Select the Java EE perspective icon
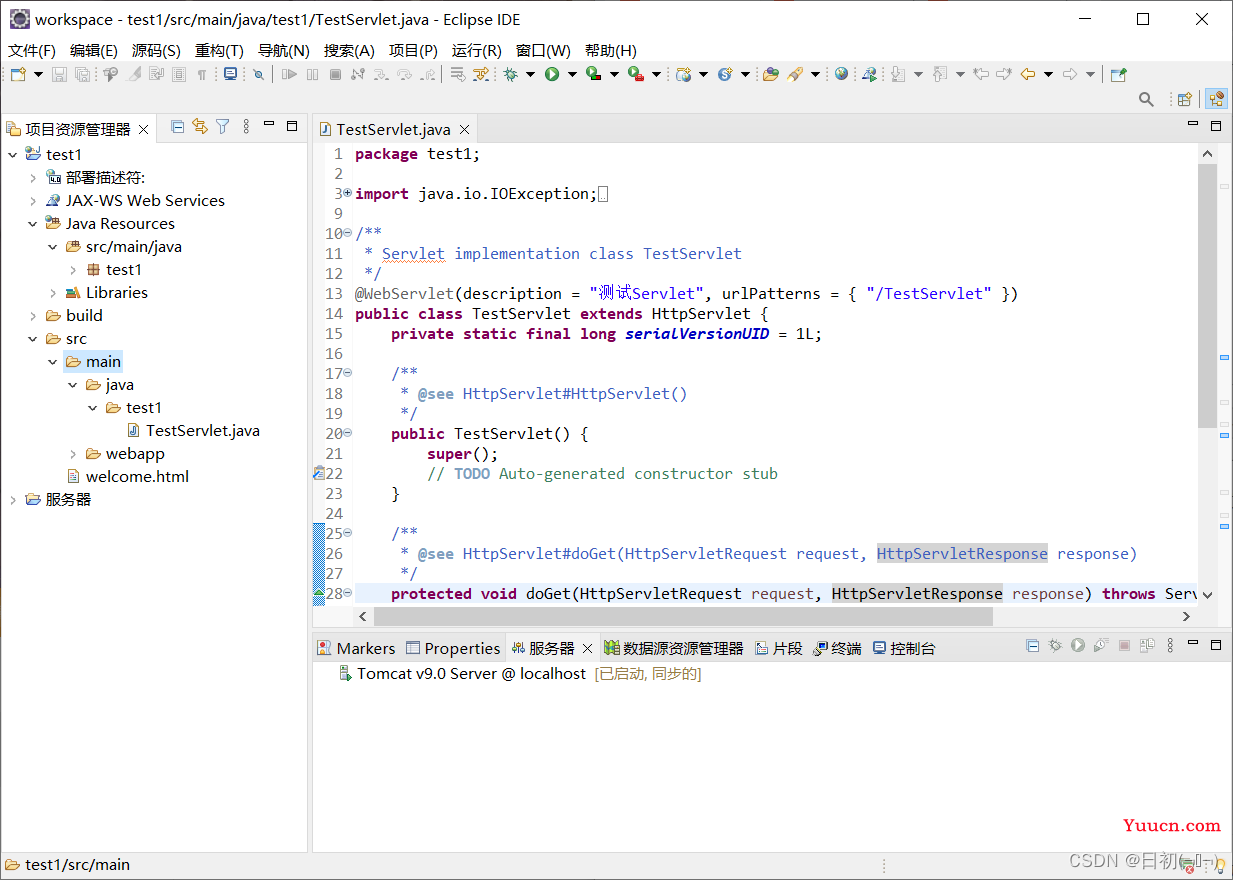This screenshot has height=880, width=1233. (x=1216, y=99)
